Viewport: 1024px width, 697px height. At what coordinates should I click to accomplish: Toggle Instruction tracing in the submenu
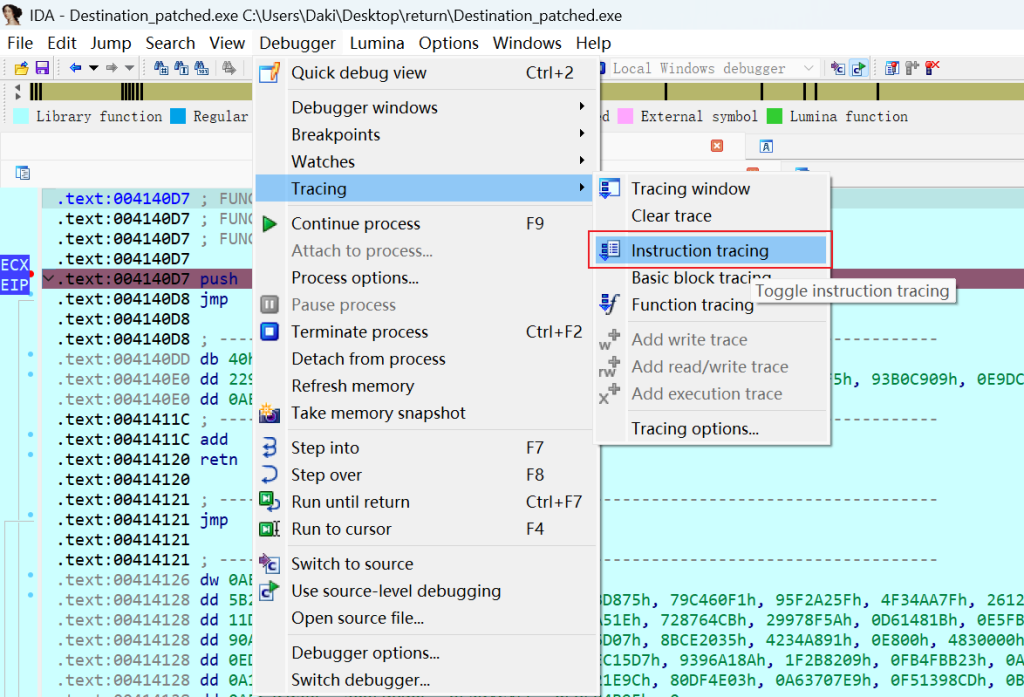pos(711,250)
